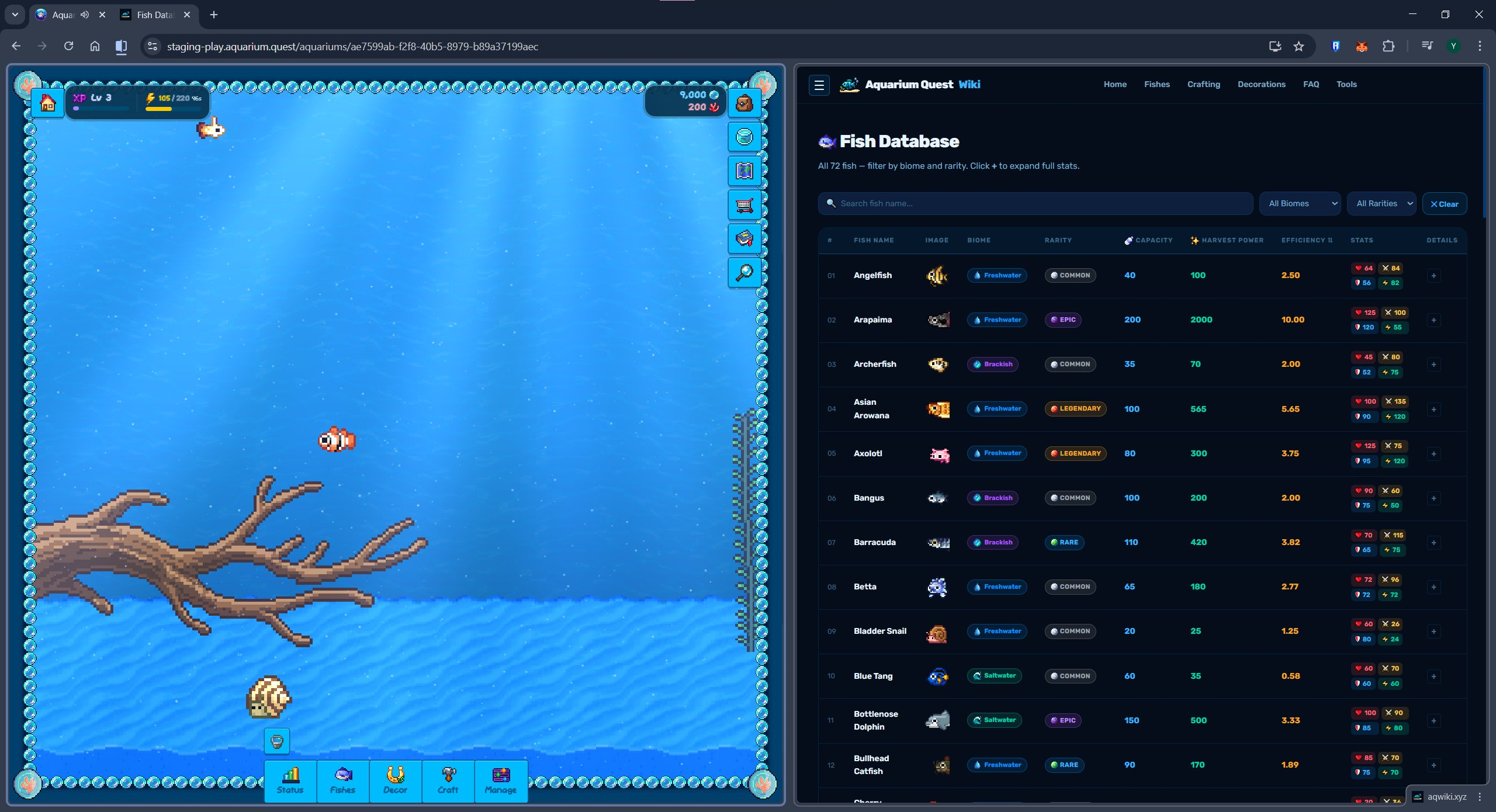Expand details for Bladder Snail row
1496x812 pixels.
pyautogui.click(x=1433, y=631)
